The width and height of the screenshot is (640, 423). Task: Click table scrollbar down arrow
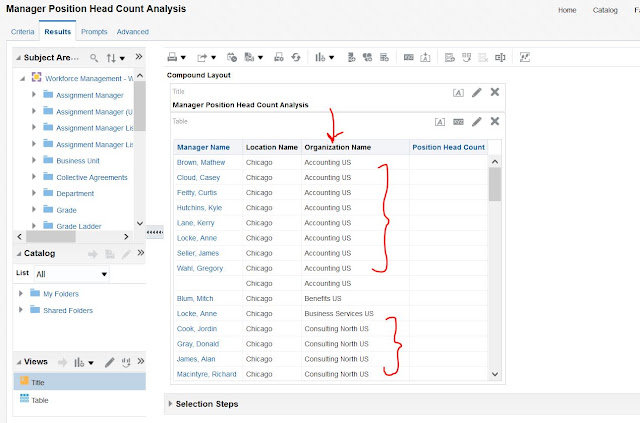(x=495, y=374)
